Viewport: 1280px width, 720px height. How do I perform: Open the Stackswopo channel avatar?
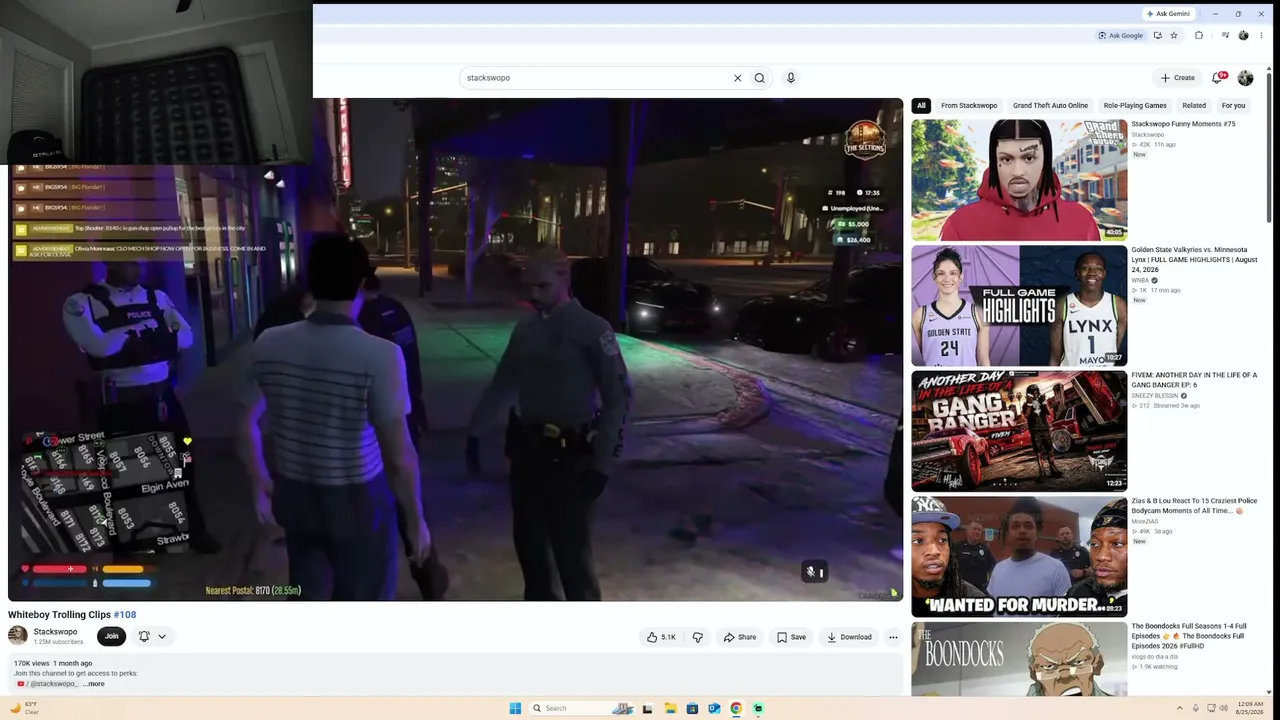18,636
